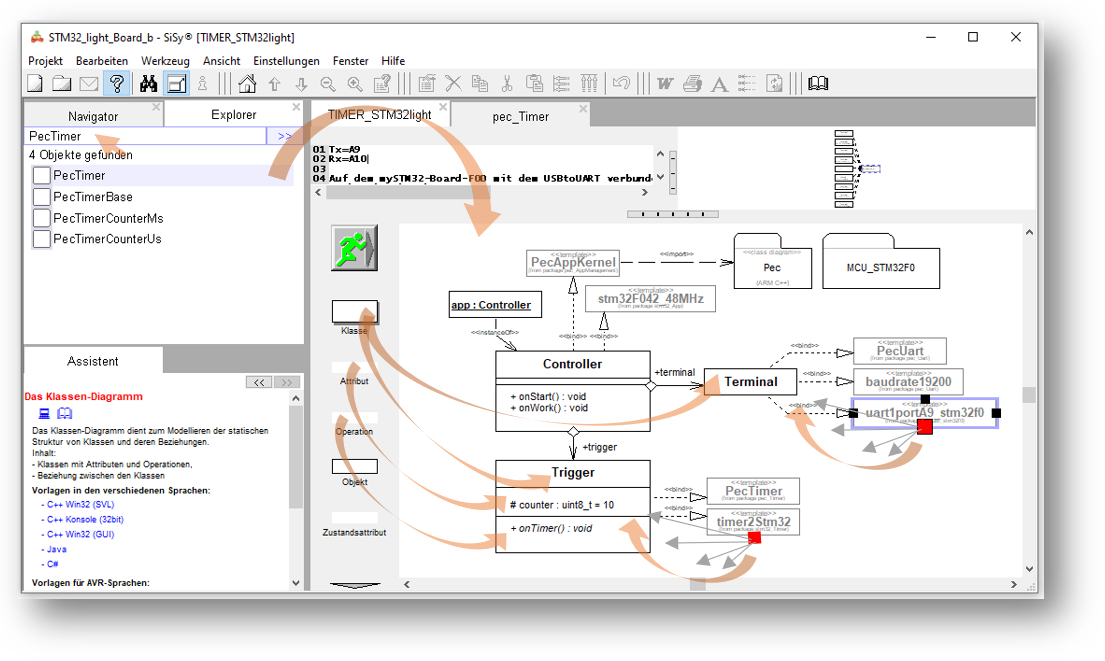The image size is (1105, 661).
Task: Click the >> search button next to PecTimer
Action: coord(285,136)
